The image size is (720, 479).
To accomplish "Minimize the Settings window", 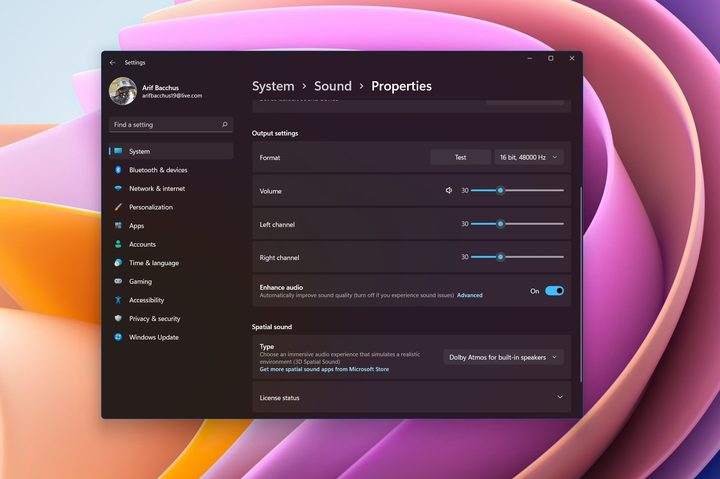I will click(530, 58).
